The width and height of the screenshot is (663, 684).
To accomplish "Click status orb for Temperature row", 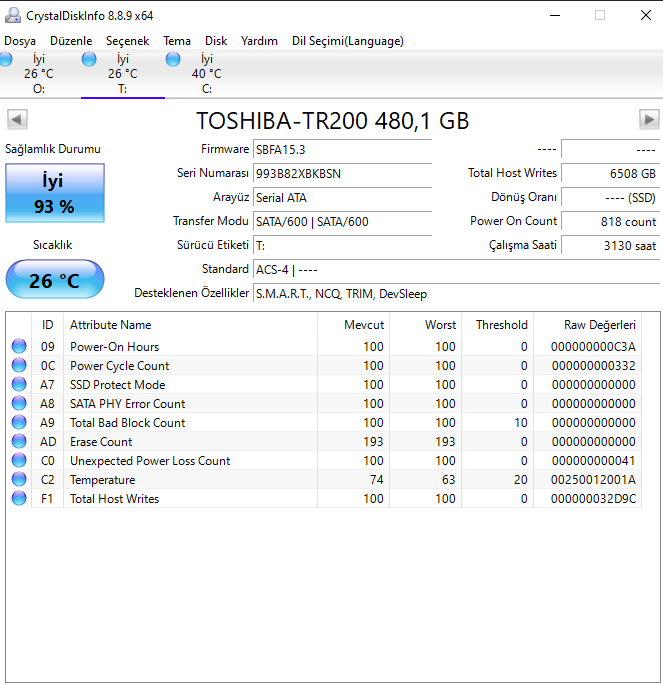I will pyautogui.click(x=19, y=479).
